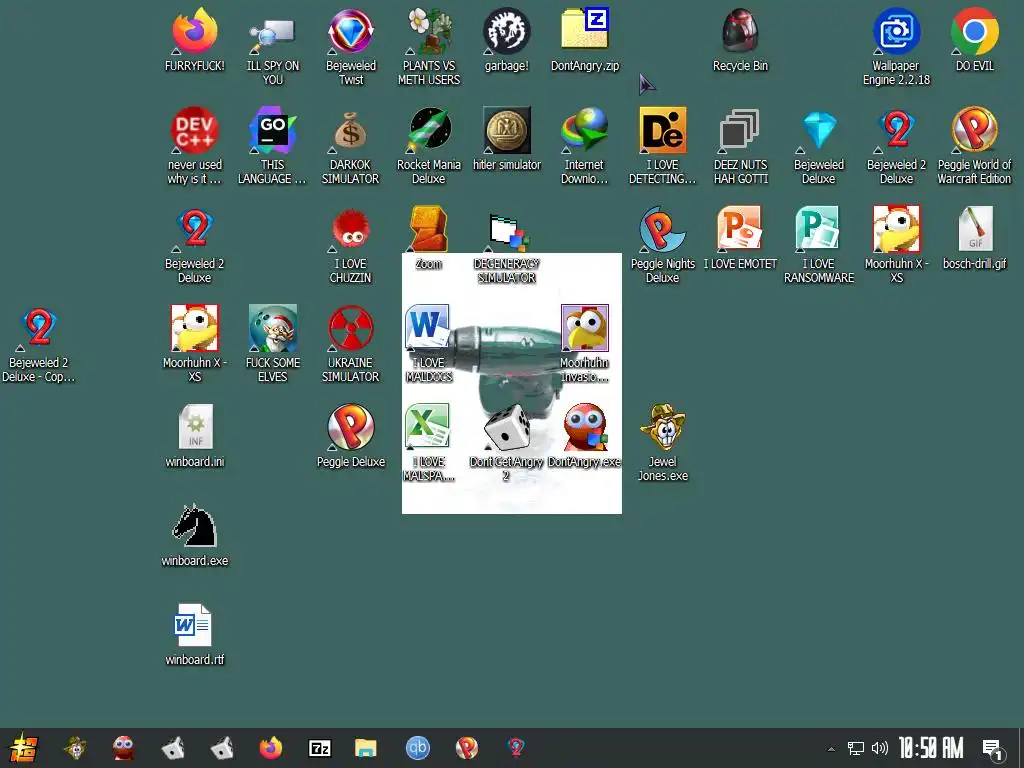
Task: Open File Explorer from the taskbar
Action: tap(366, 748)
